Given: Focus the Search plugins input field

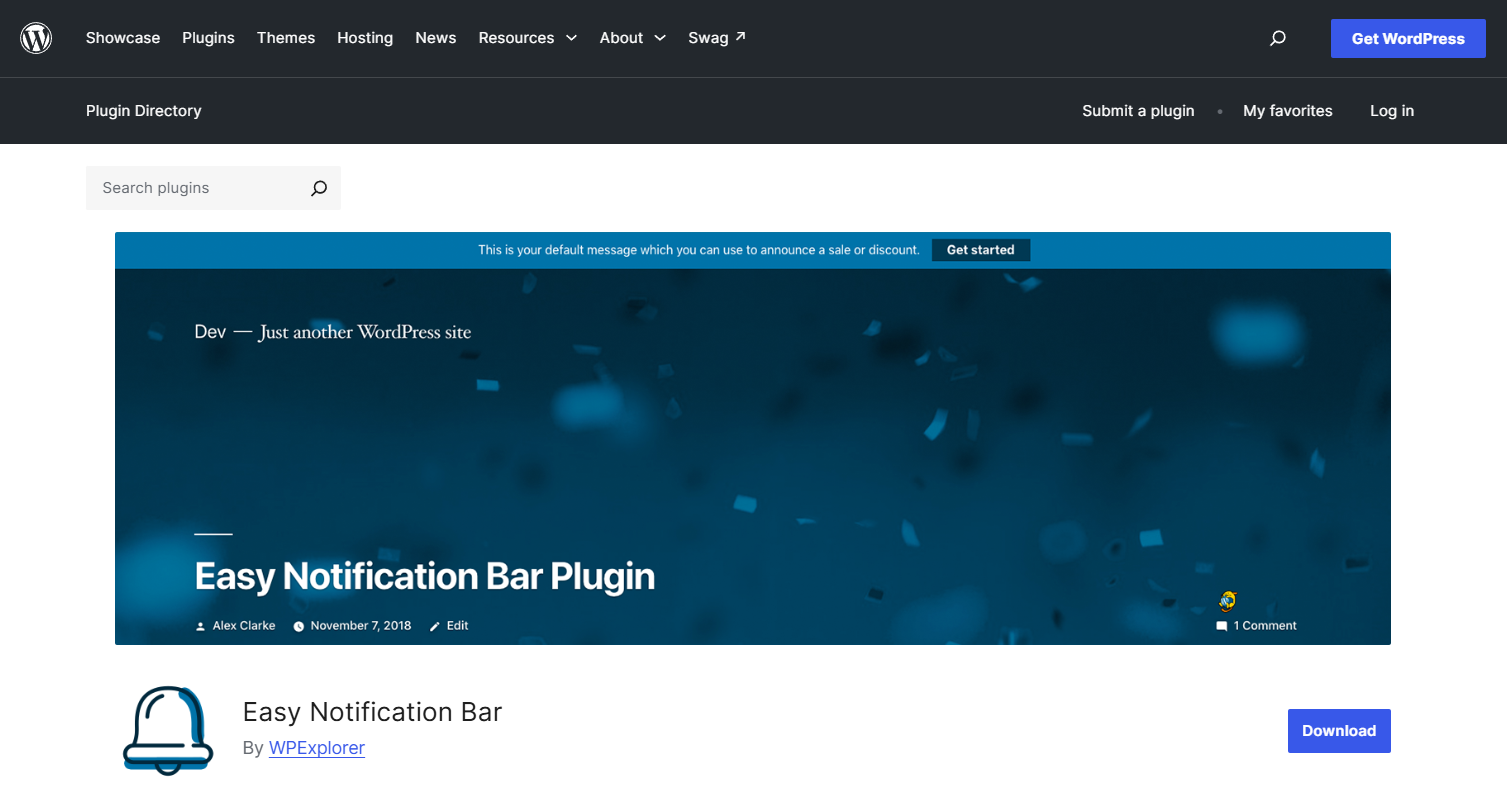Looking at the screenshot, I should [x=213, y=188].
